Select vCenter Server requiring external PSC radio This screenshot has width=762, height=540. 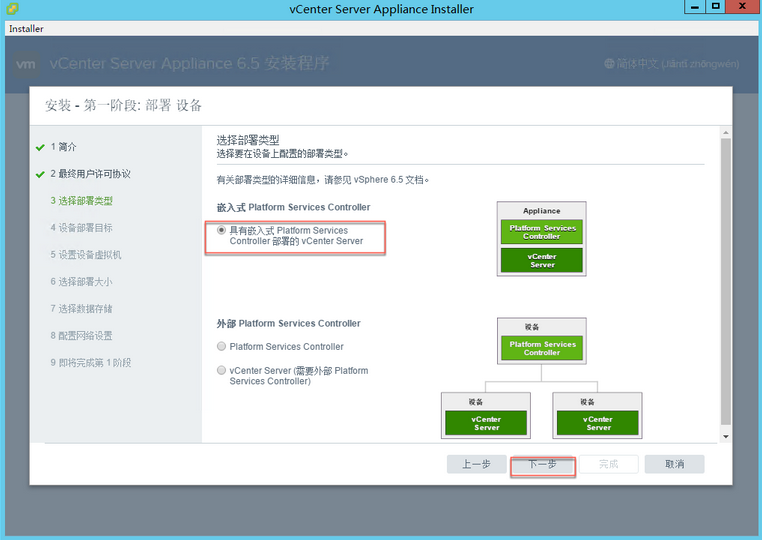221,370
